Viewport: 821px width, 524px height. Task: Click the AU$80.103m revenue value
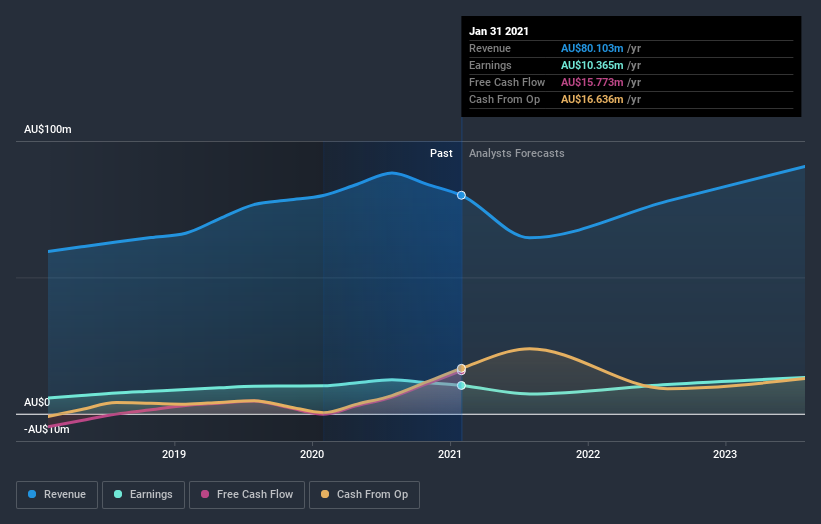pos(592,48)
